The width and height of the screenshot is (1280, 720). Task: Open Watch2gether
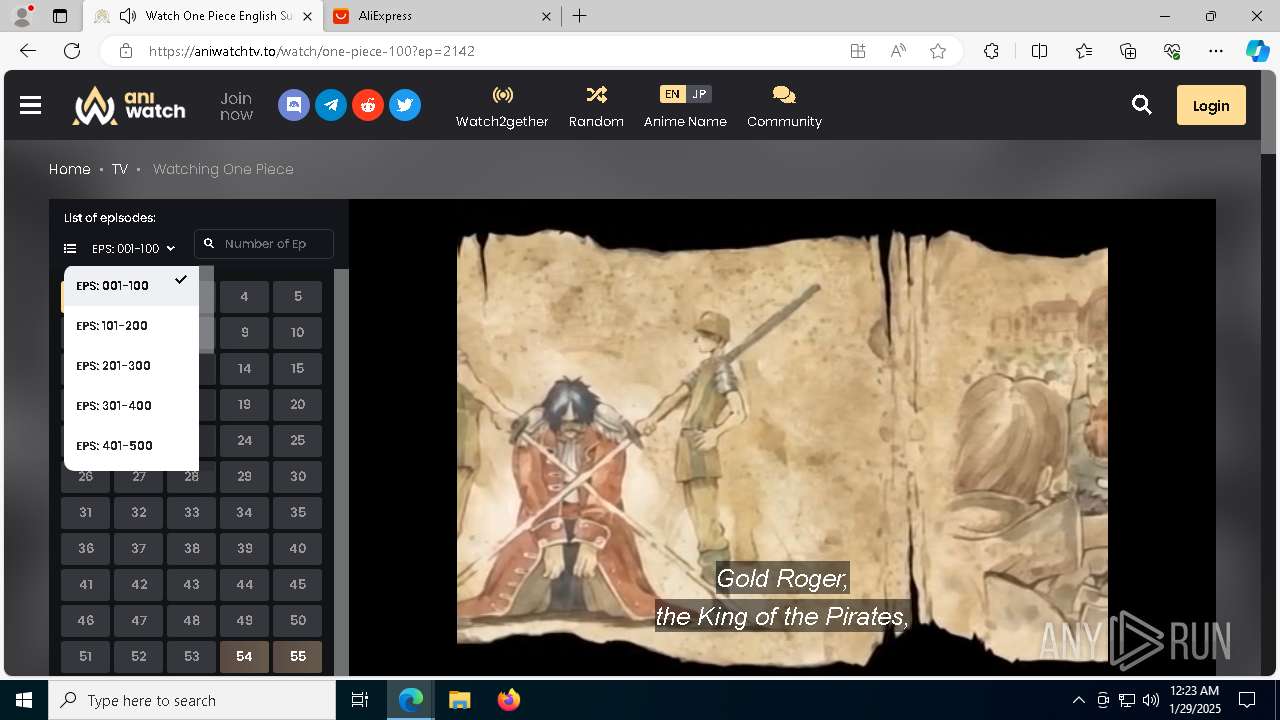[502, 106]
